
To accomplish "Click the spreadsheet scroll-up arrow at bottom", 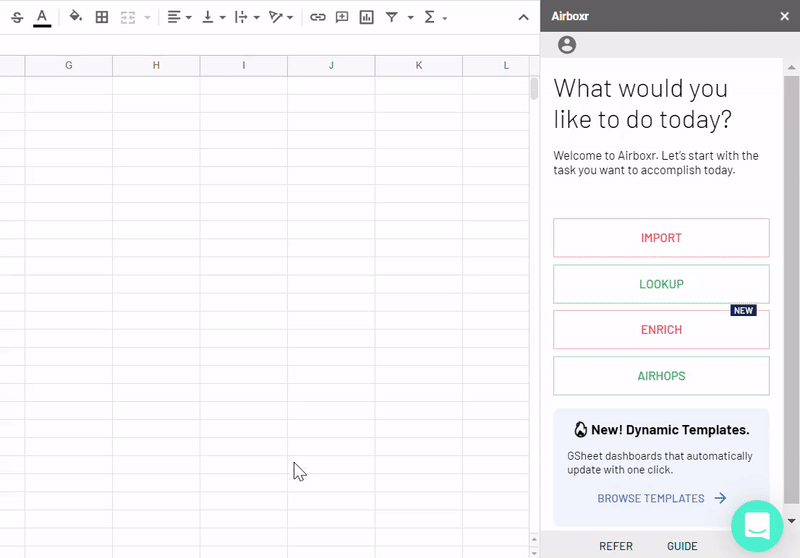I will (534, 539).
